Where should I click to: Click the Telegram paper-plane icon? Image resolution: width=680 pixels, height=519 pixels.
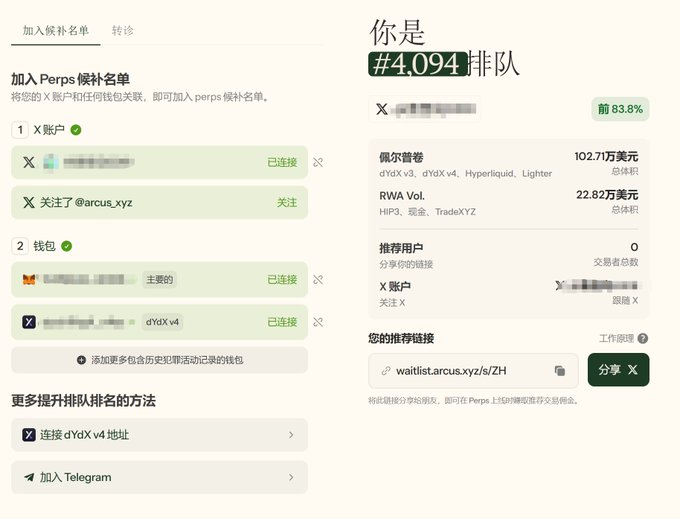pos(29,477)
